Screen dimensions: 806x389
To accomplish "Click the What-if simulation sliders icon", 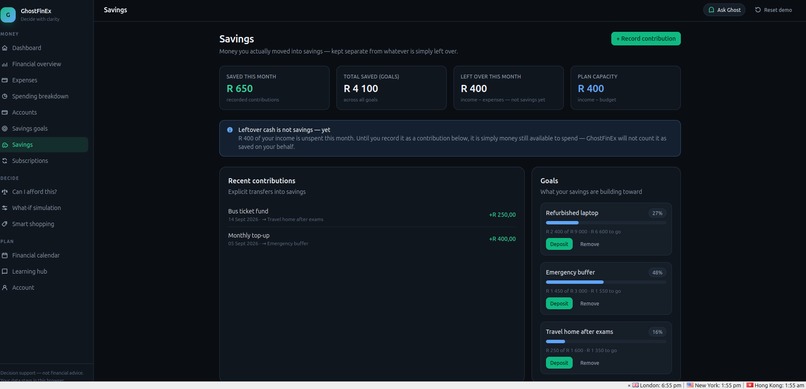I will pyautogui.click(x=5, y=208).
